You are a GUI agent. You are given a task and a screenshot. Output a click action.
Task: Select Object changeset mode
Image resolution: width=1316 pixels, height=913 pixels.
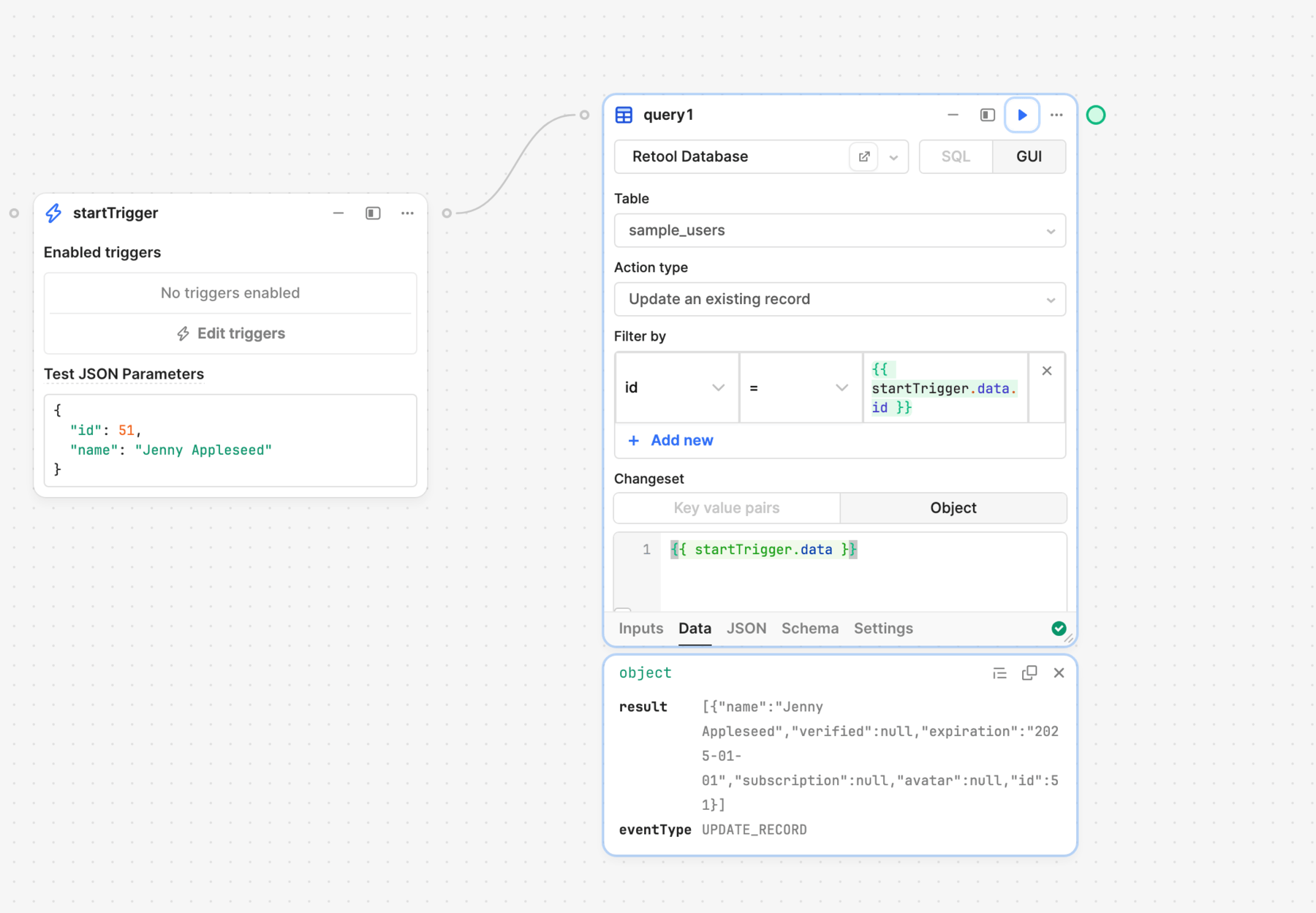pyautogui.click(x=953, y=508)
